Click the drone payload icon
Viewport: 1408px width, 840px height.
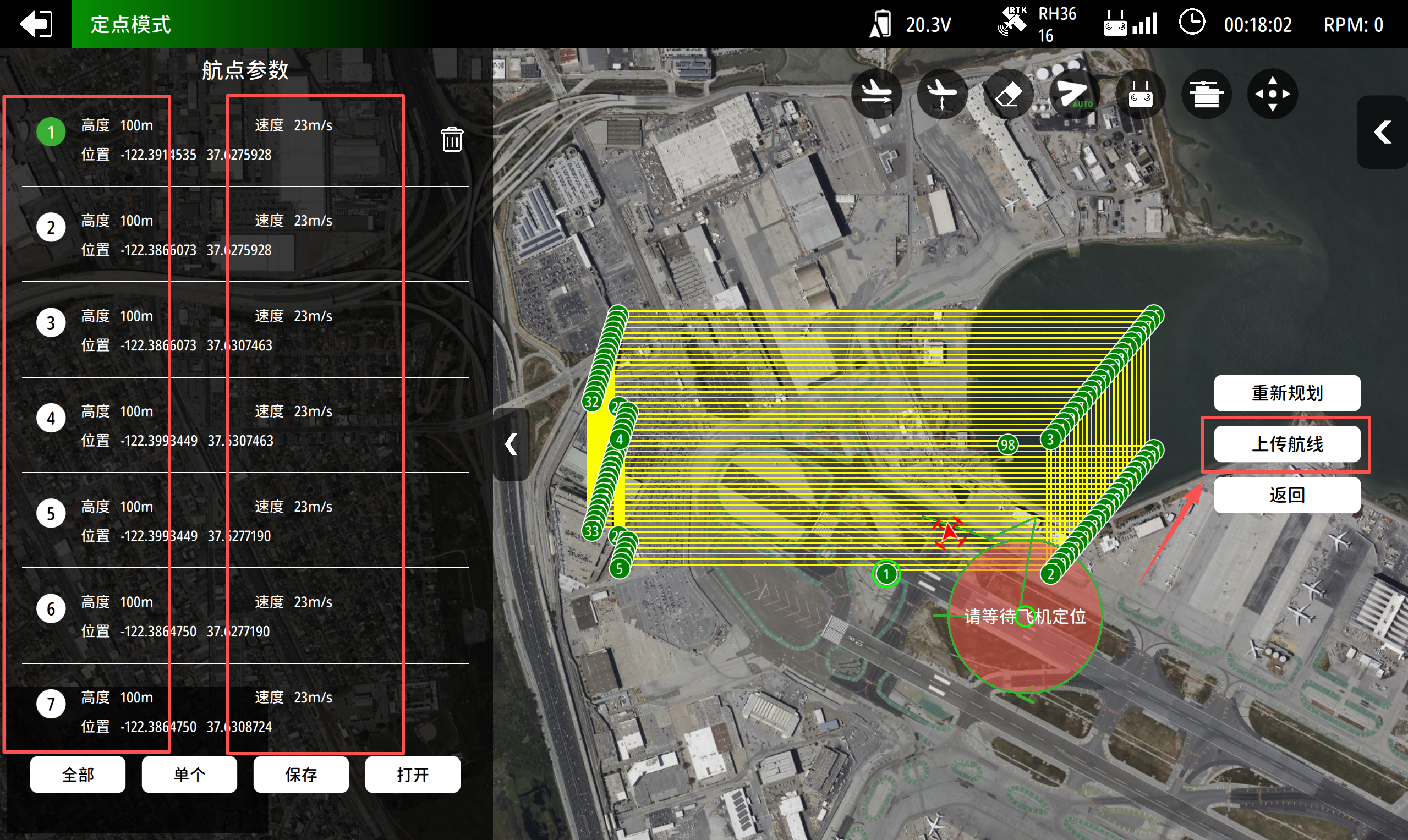coord(1206,94)
